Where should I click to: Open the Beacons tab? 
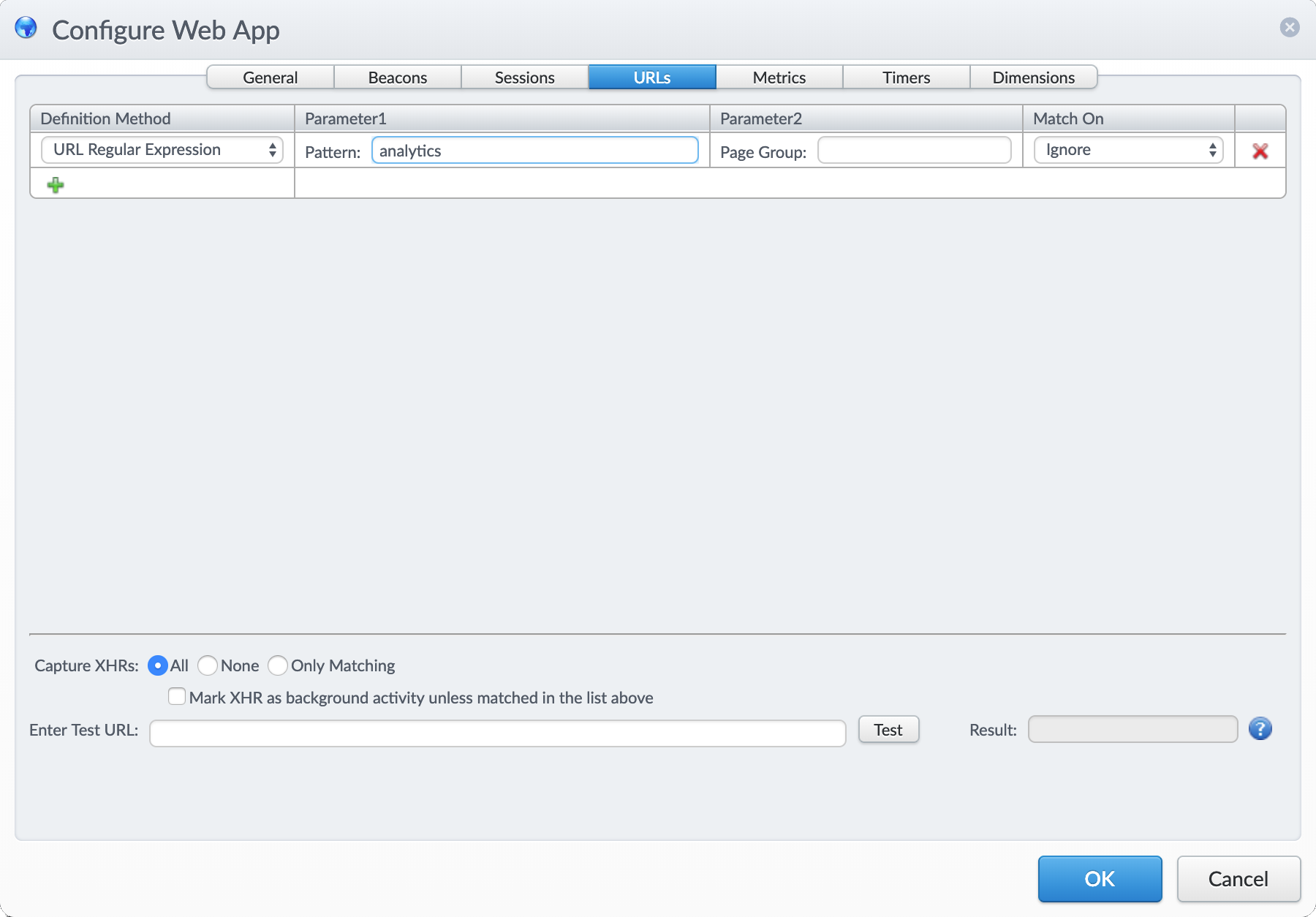[397, 78]
